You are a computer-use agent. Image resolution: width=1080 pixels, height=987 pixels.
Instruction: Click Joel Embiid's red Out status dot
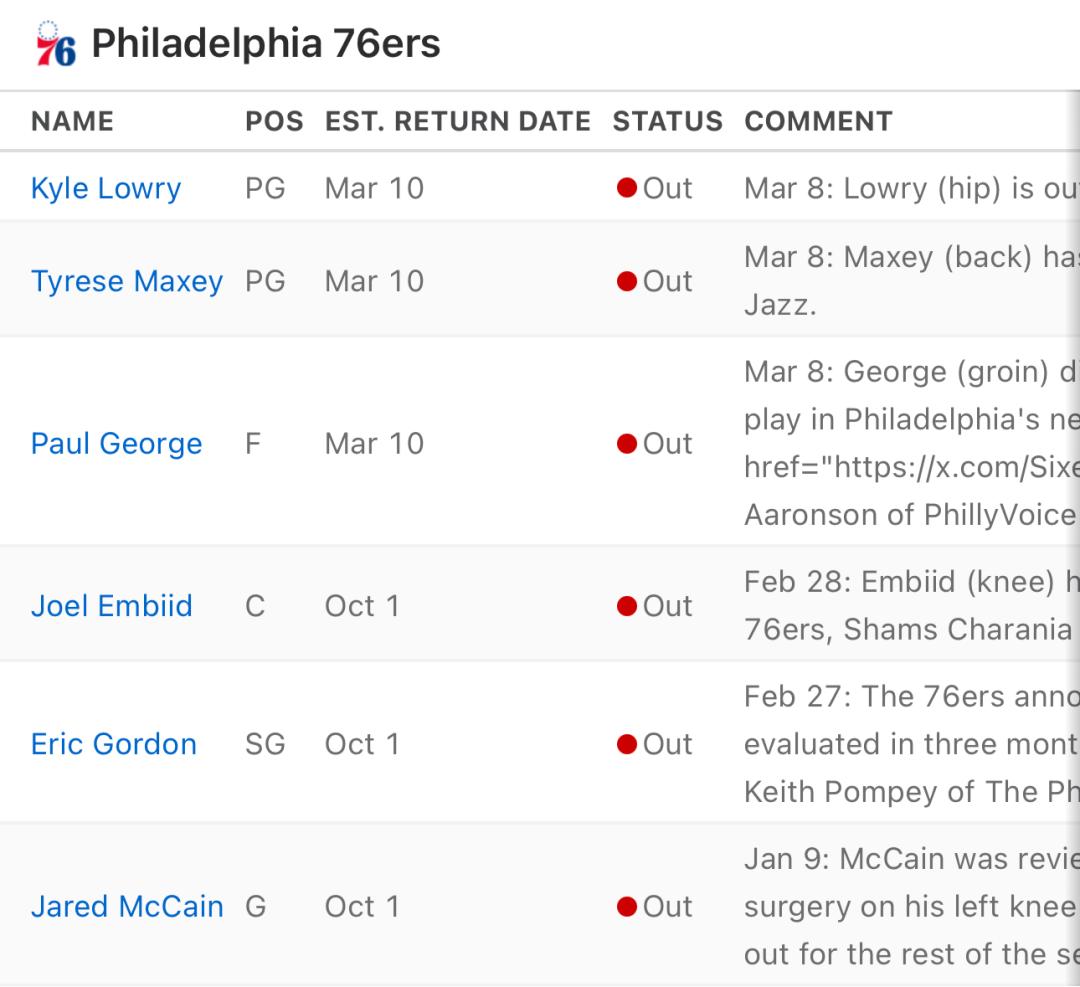[x=627, y=606]
